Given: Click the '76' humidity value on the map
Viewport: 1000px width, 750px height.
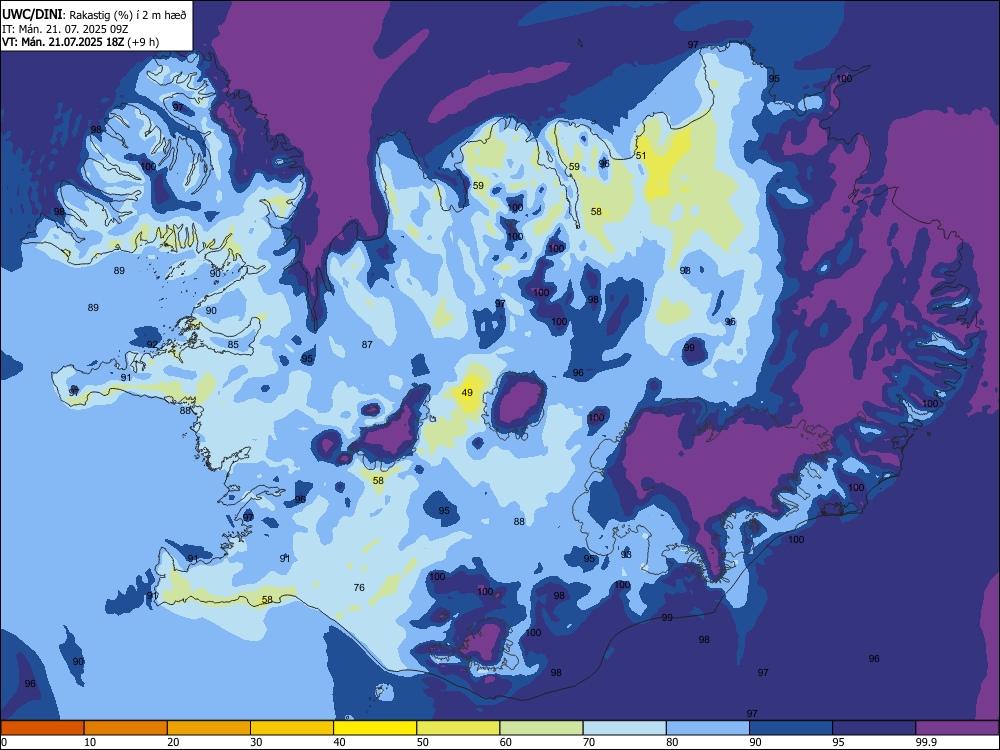Looking at the screenshot, I should 359,587.
